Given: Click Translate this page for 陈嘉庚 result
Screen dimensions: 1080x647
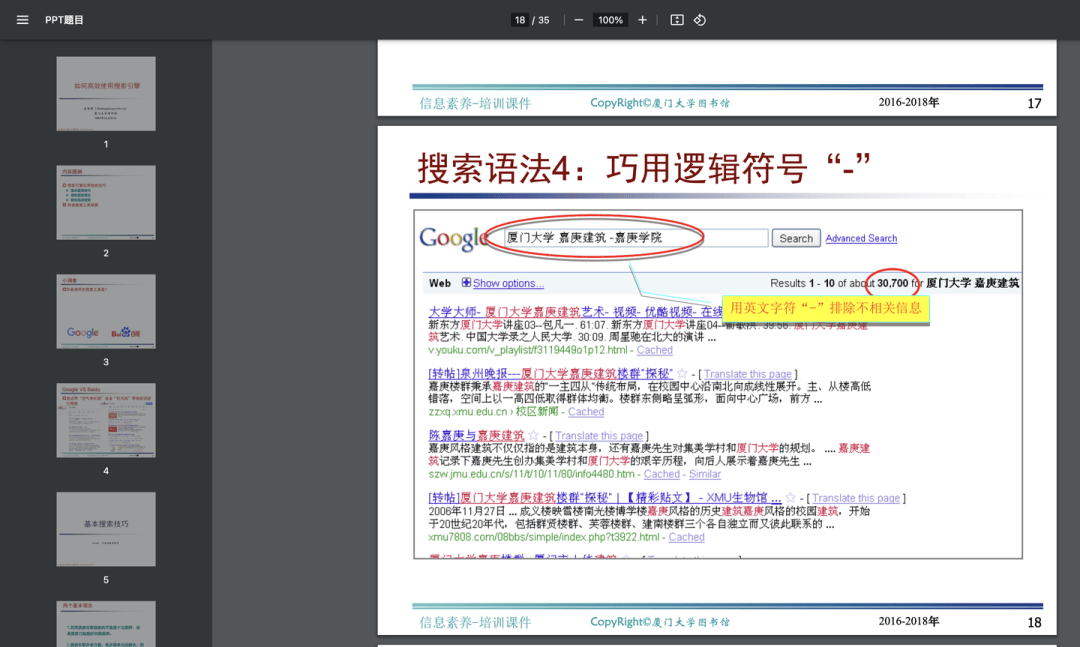Looking at the screenshot, I should 599,436.
